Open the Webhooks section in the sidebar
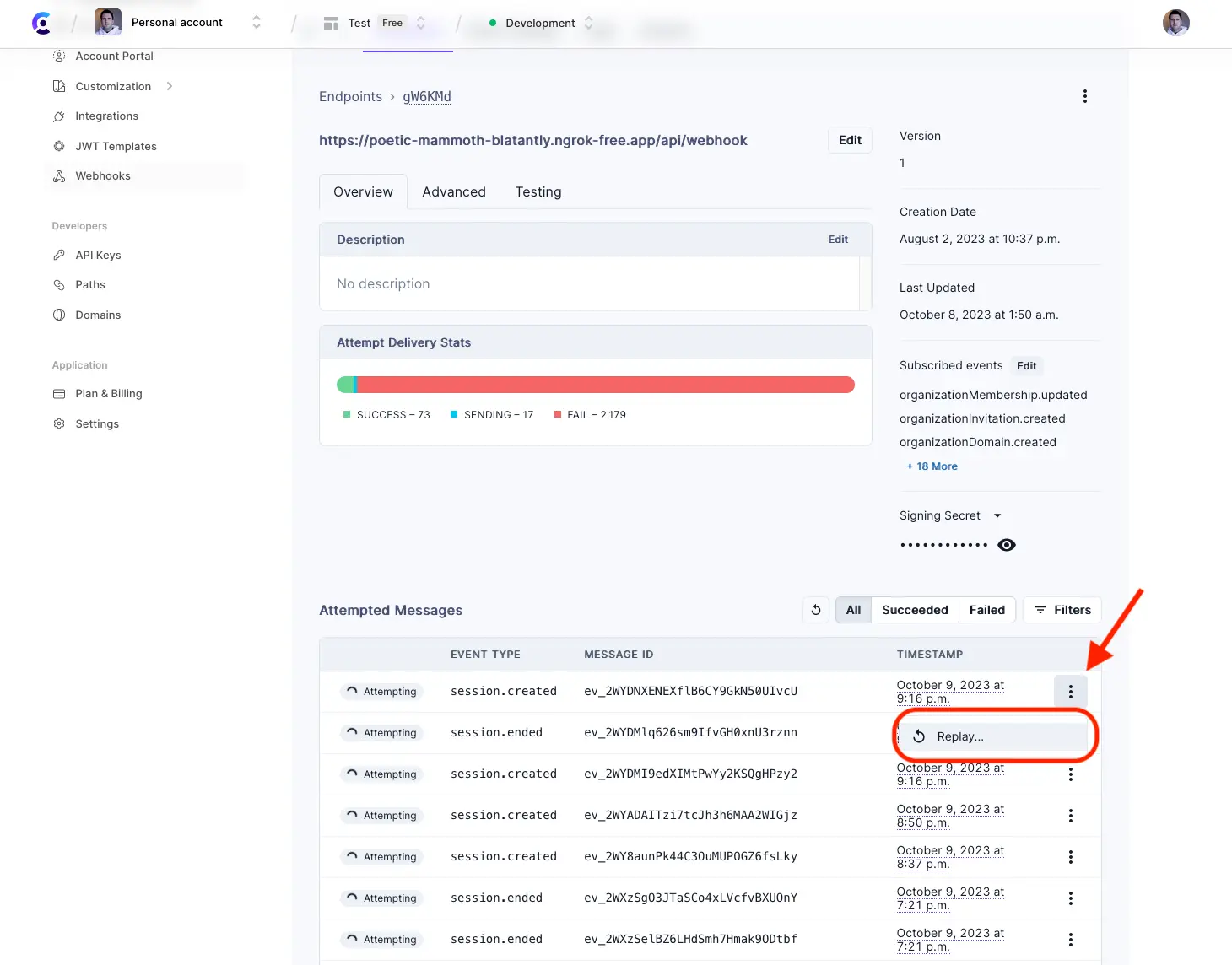The height and width of the screenshot is (965, 1232). [x=103, y=175]
